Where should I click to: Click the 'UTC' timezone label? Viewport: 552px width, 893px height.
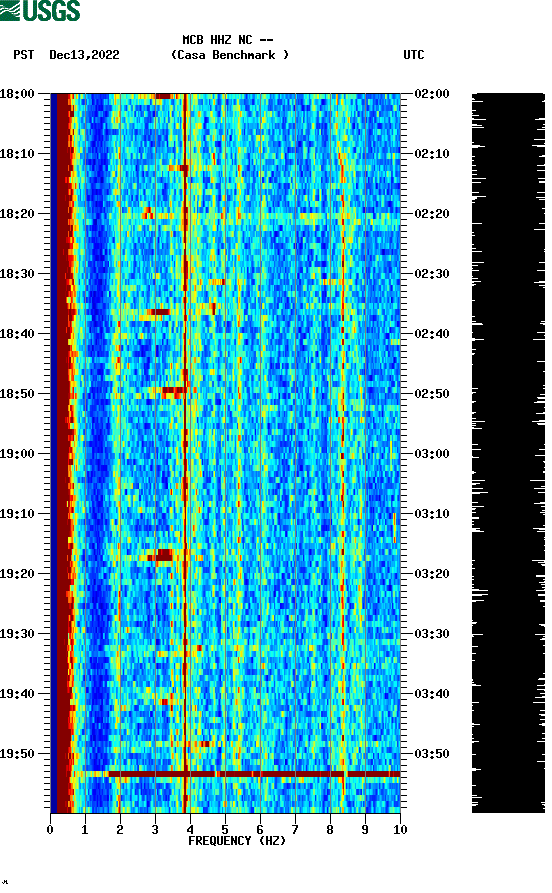click(414, 55)
